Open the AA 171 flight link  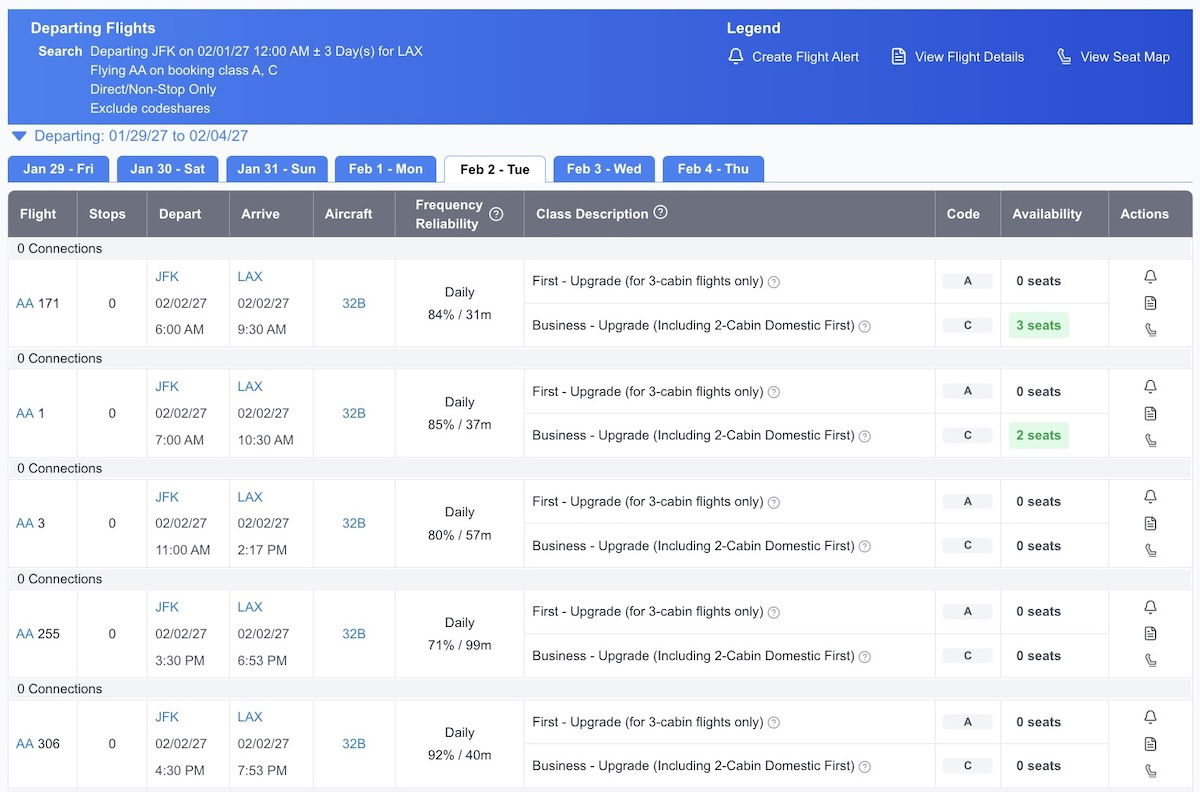click(x=25, y=303)
